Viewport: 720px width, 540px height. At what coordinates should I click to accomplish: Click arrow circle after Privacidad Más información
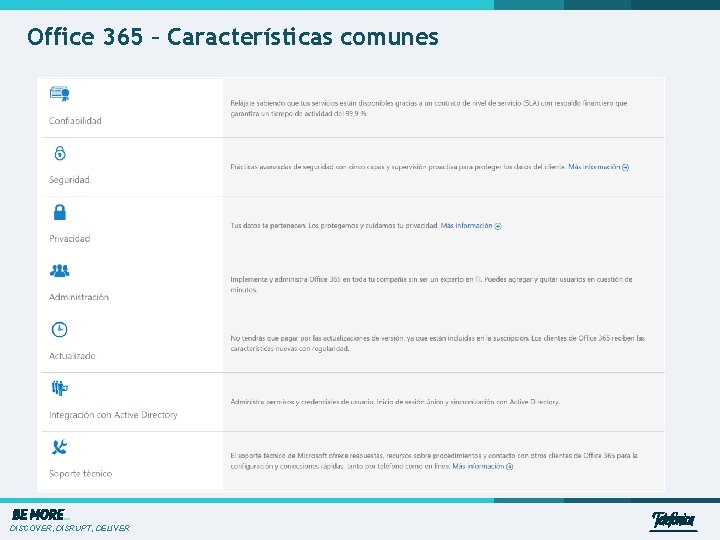[498, 226]
